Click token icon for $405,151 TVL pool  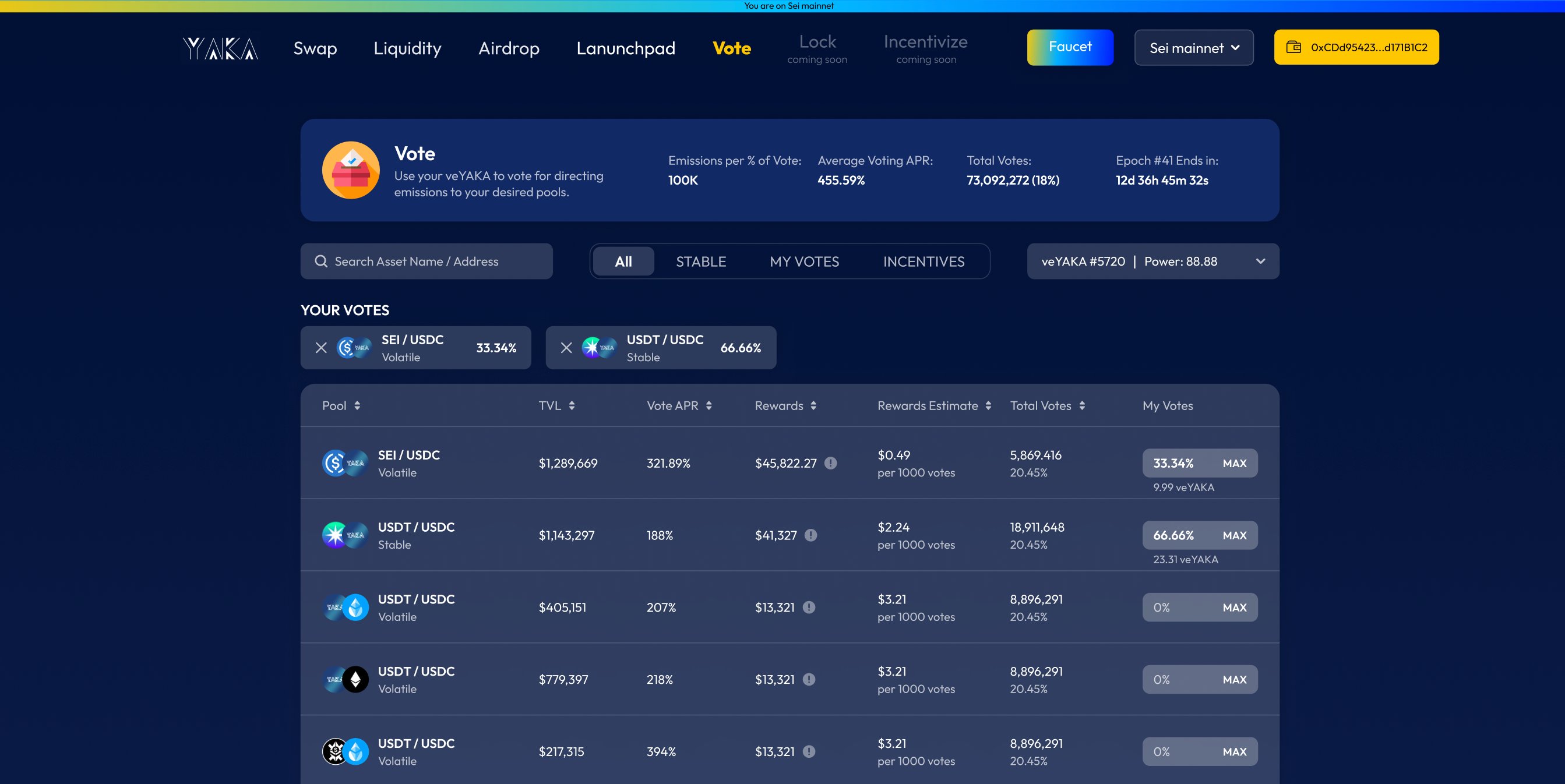345,608
